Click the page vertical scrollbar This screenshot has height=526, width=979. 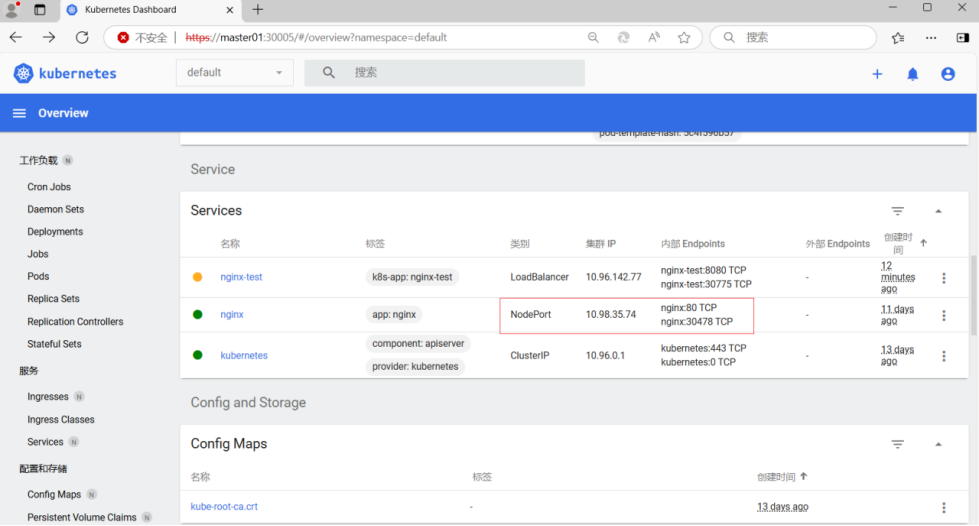(x=973, y=295)
